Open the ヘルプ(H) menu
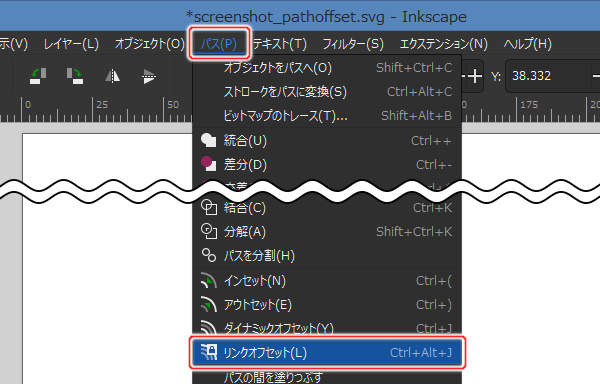Screen dimensions: 600x384 (x=528, y=44)
